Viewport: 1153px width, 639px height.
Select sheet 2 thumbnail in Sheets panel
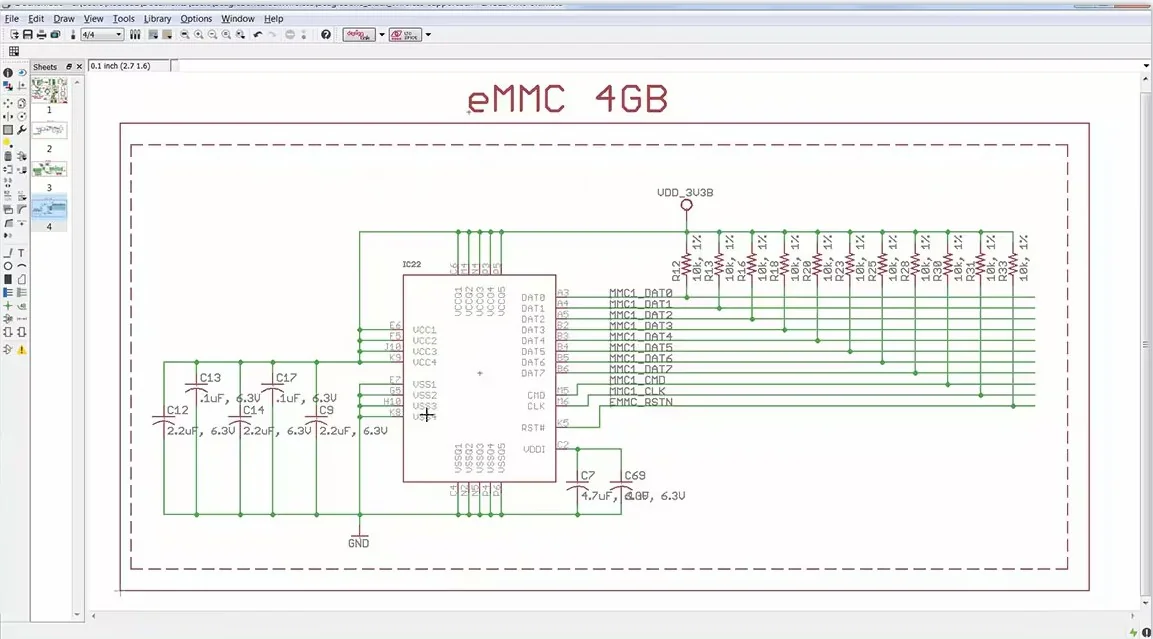click(49, 130)
